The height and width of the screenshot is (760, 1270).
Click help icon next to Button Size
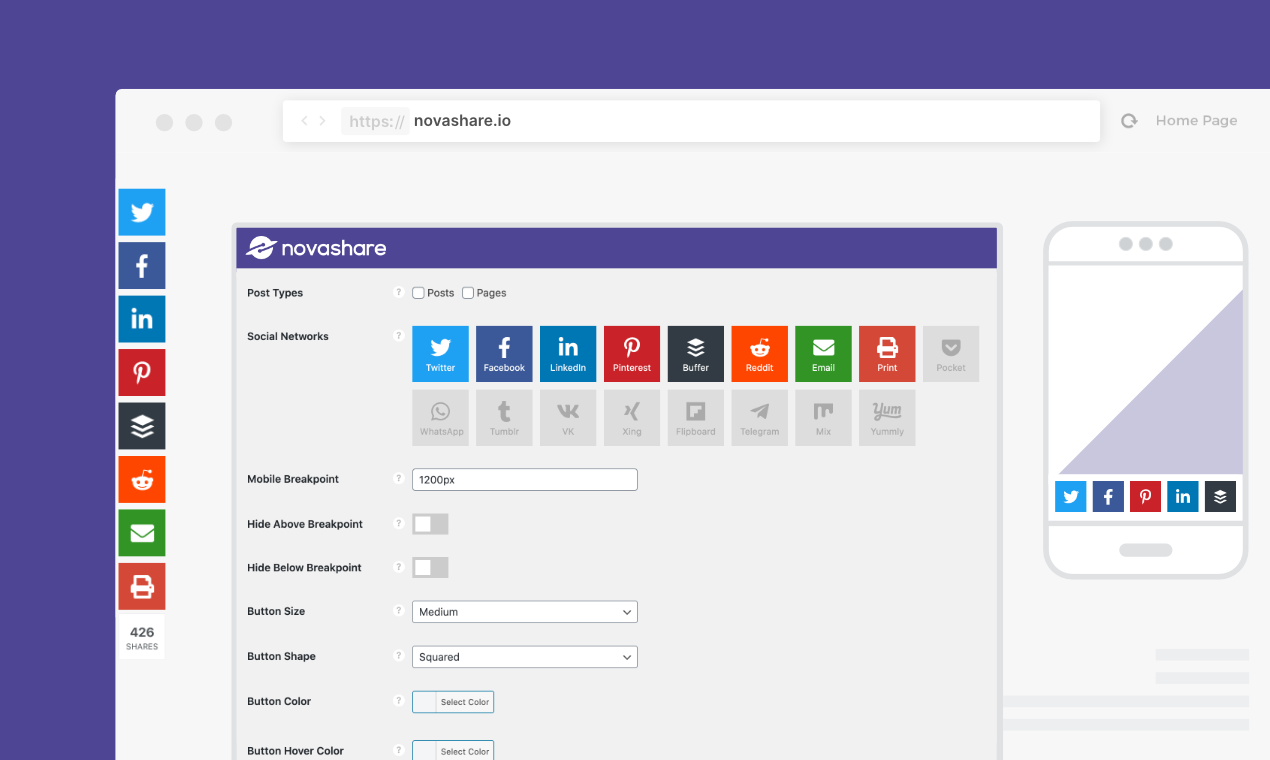pos(398,611)
